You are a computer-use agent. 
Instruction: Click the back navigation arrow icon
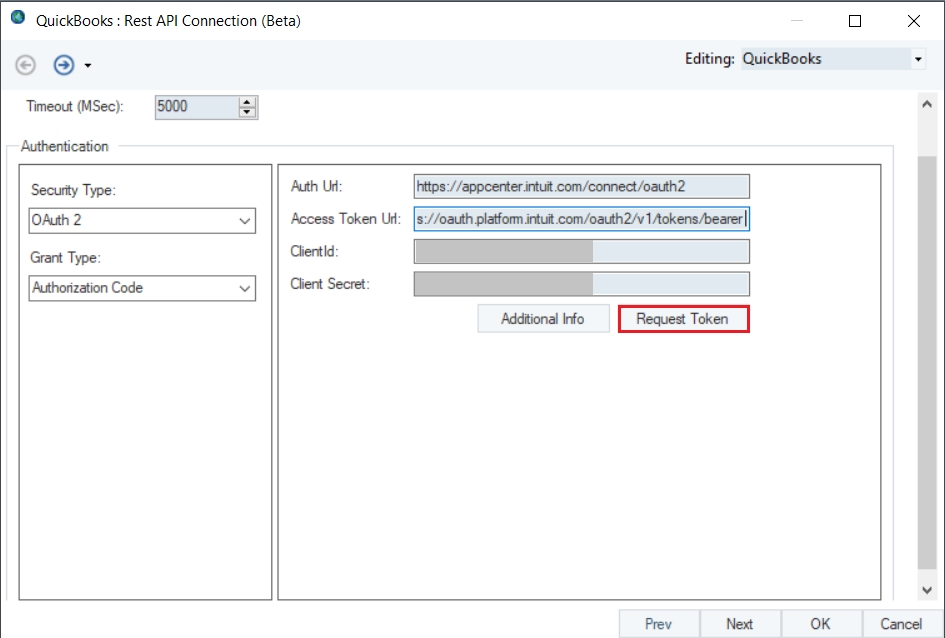click(25, 64)
